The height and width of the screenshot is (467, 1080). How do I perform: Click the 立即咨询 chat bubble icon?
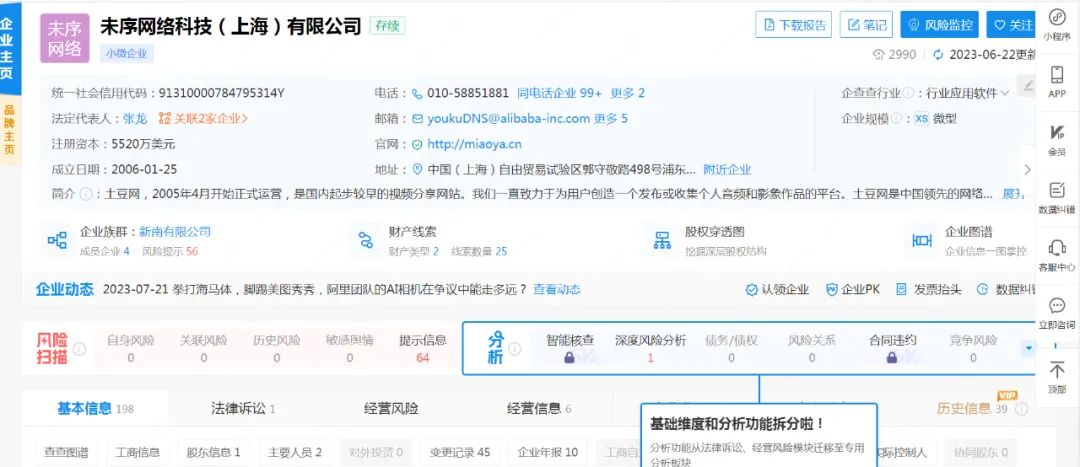(1057, 305)
